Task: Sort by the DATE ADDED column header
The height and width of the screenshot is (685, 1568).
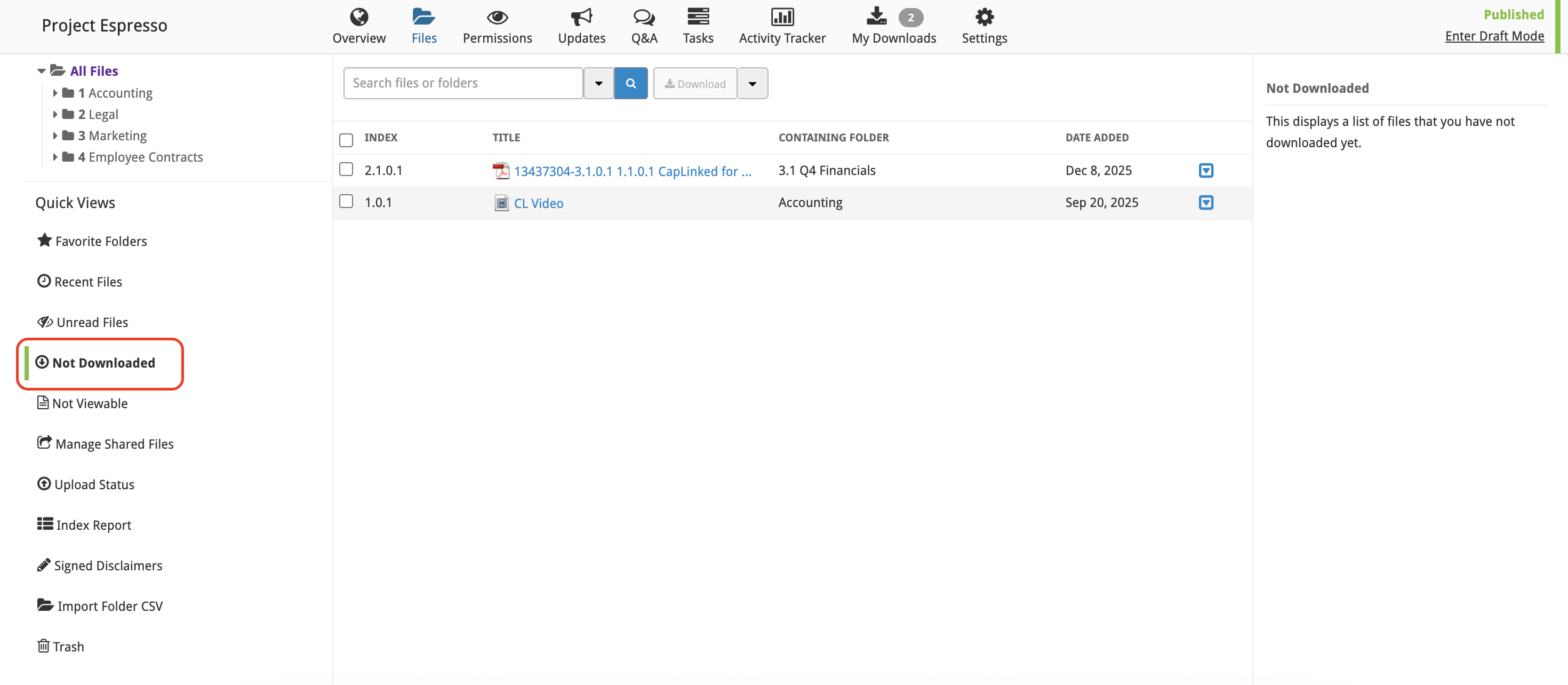Action: point(1097,138)
